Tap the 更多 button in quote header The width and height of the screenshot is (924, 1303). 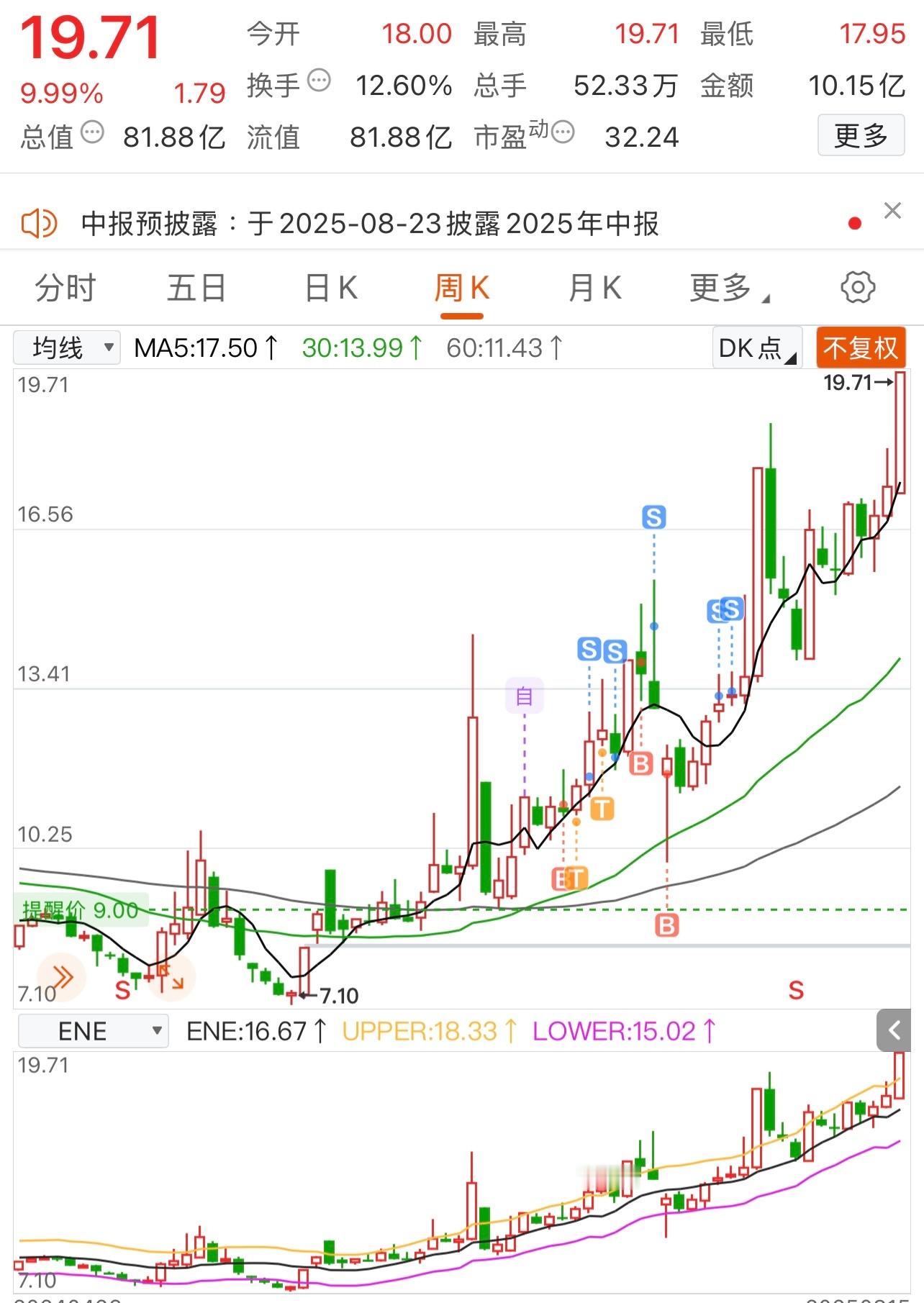coord(861,135)
